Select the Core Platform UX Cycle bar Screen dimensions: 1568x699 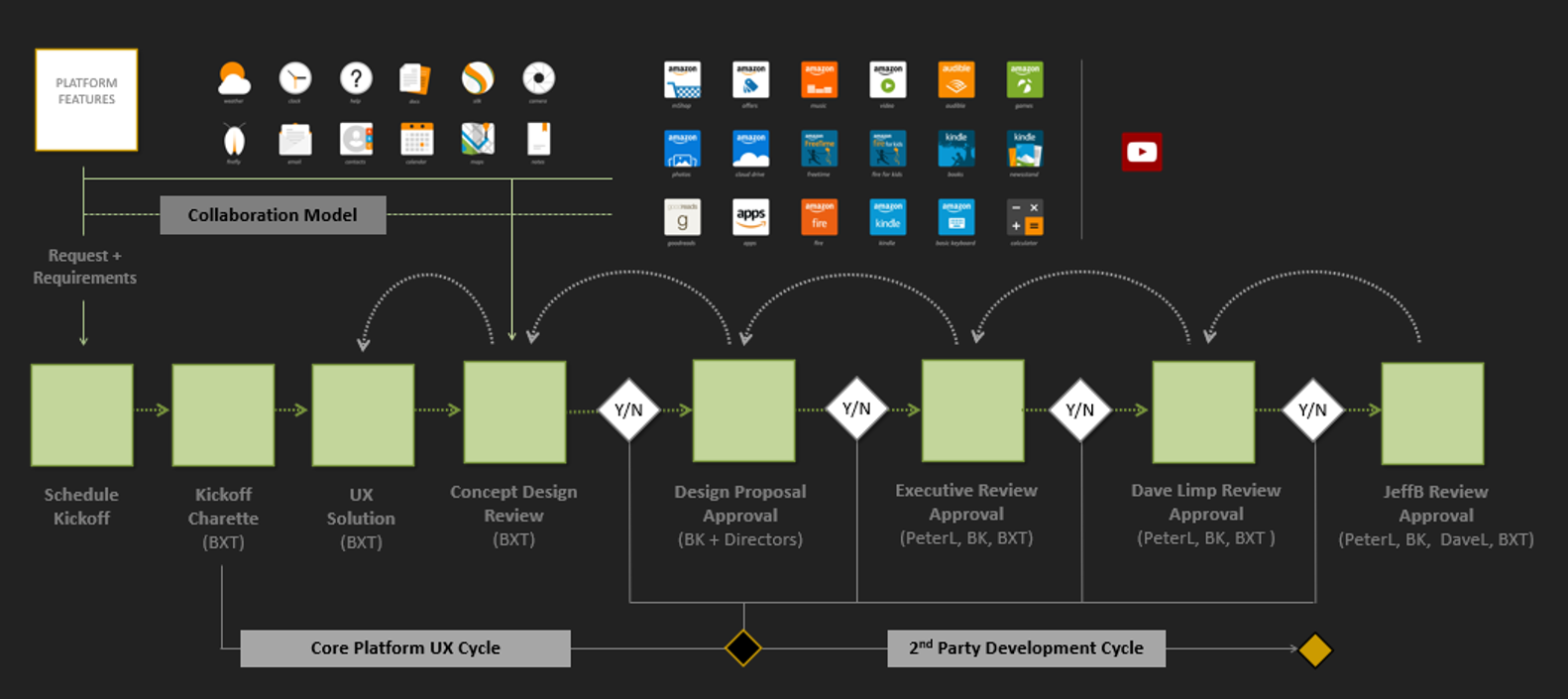(x=405, y=648)
